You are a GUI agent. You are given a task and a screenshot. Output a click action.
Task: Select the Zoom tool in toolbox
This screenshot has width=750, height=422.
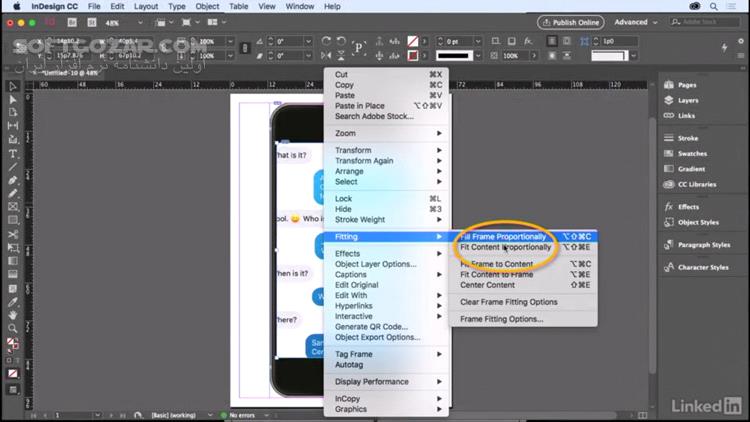click(x=13, y=328)
